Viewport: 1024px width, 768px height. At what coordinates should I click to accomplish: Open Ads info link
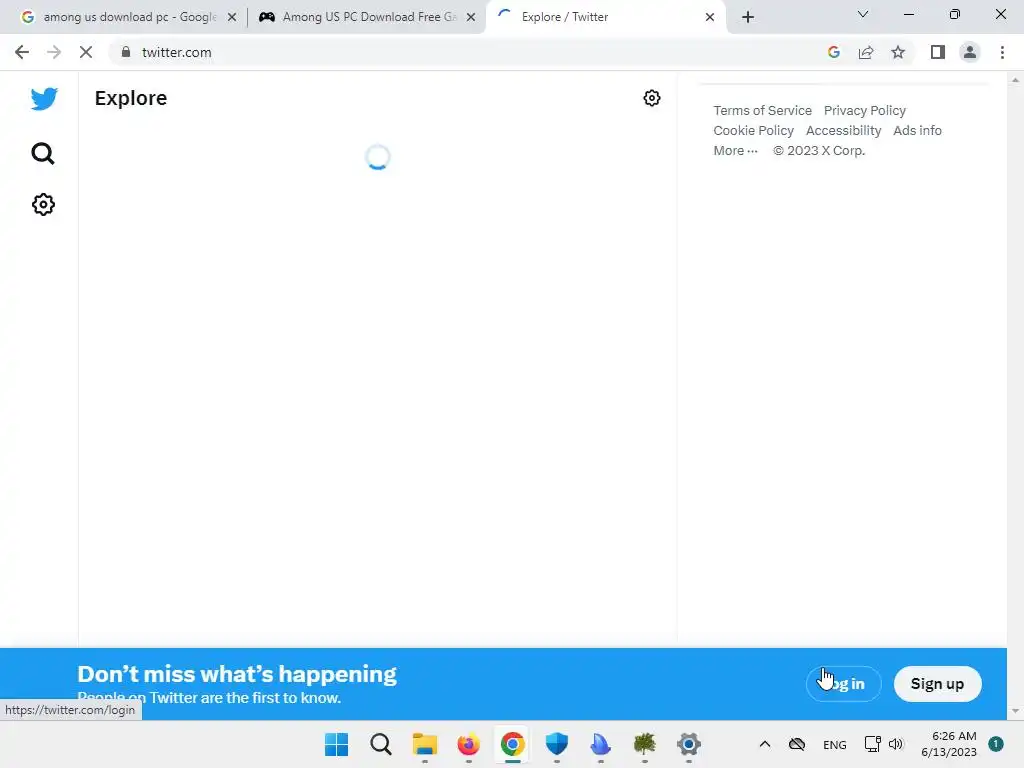pyautogui.click(x=918, y=131)
